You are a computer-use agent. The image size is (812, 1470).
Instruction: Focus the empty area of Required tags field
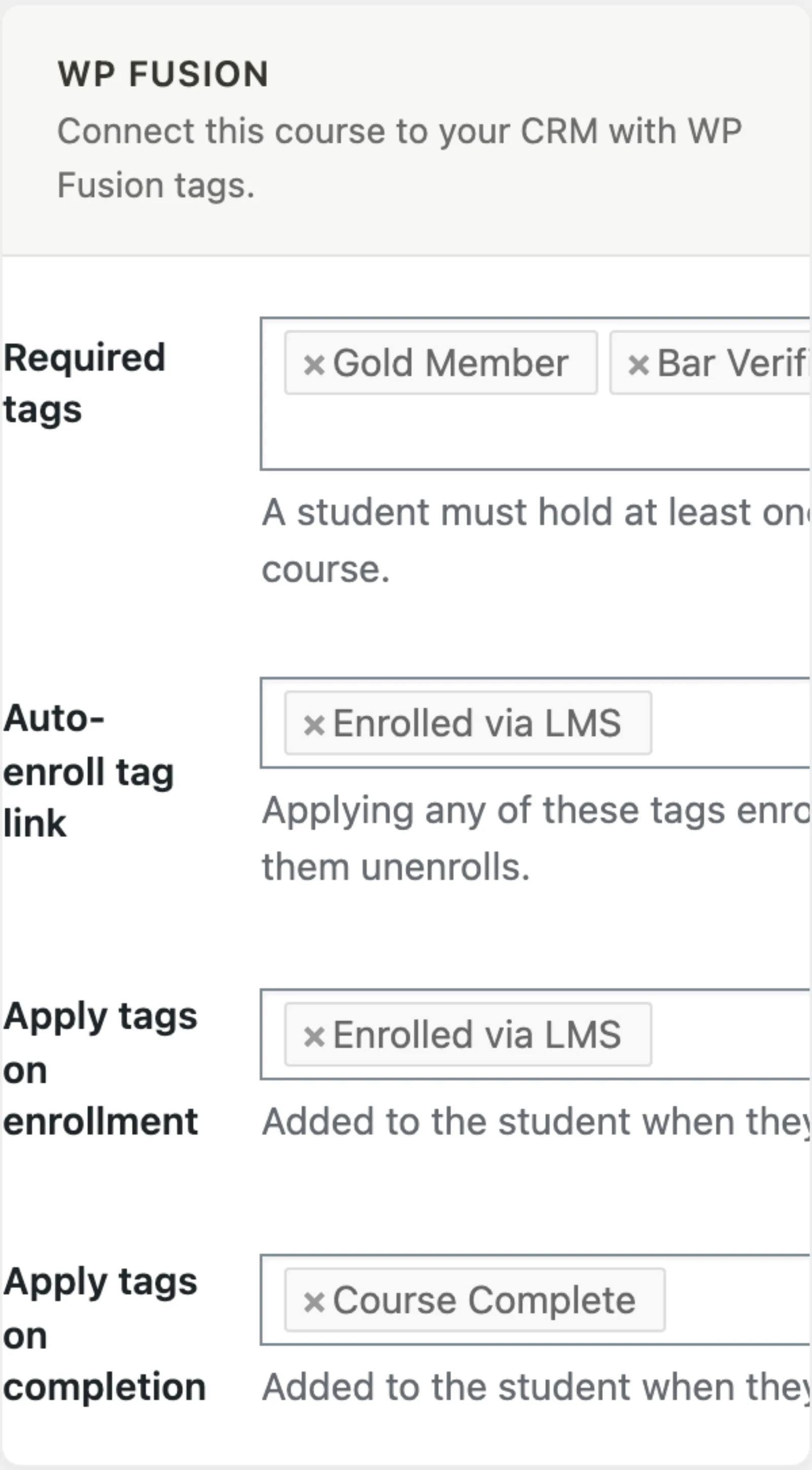point(535,433)
